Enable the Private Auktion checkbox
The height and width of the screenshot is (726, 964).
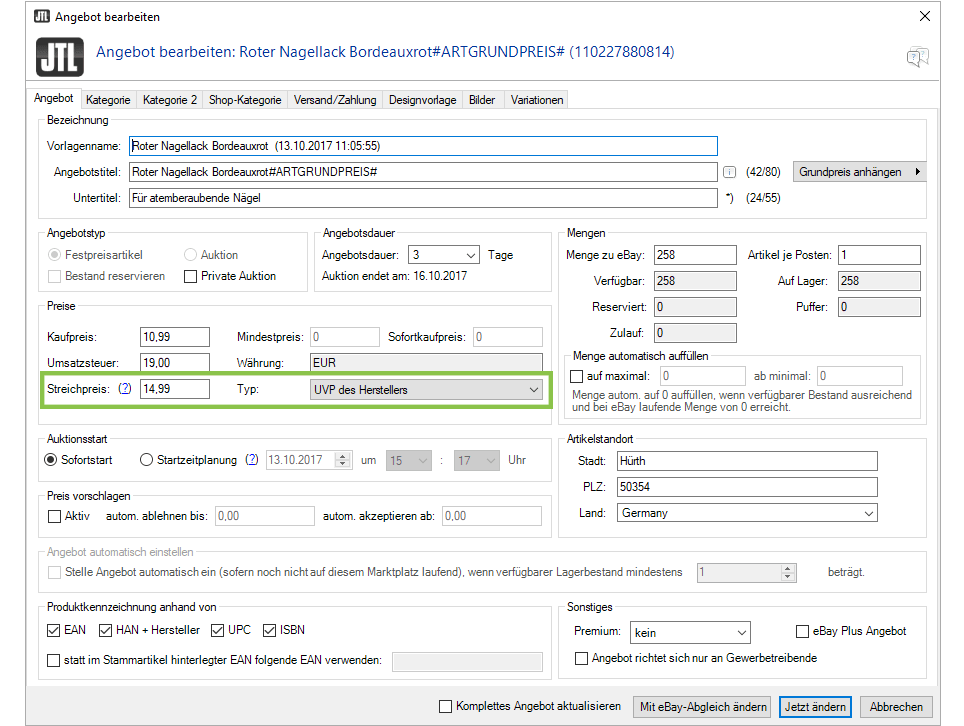click(191, 276)
